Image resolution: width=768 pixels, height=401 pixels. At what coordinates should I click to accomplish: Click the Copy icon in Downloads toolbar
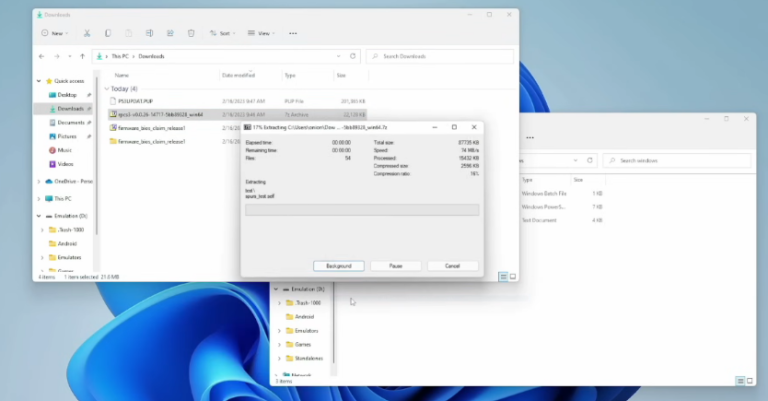(108, 33)
